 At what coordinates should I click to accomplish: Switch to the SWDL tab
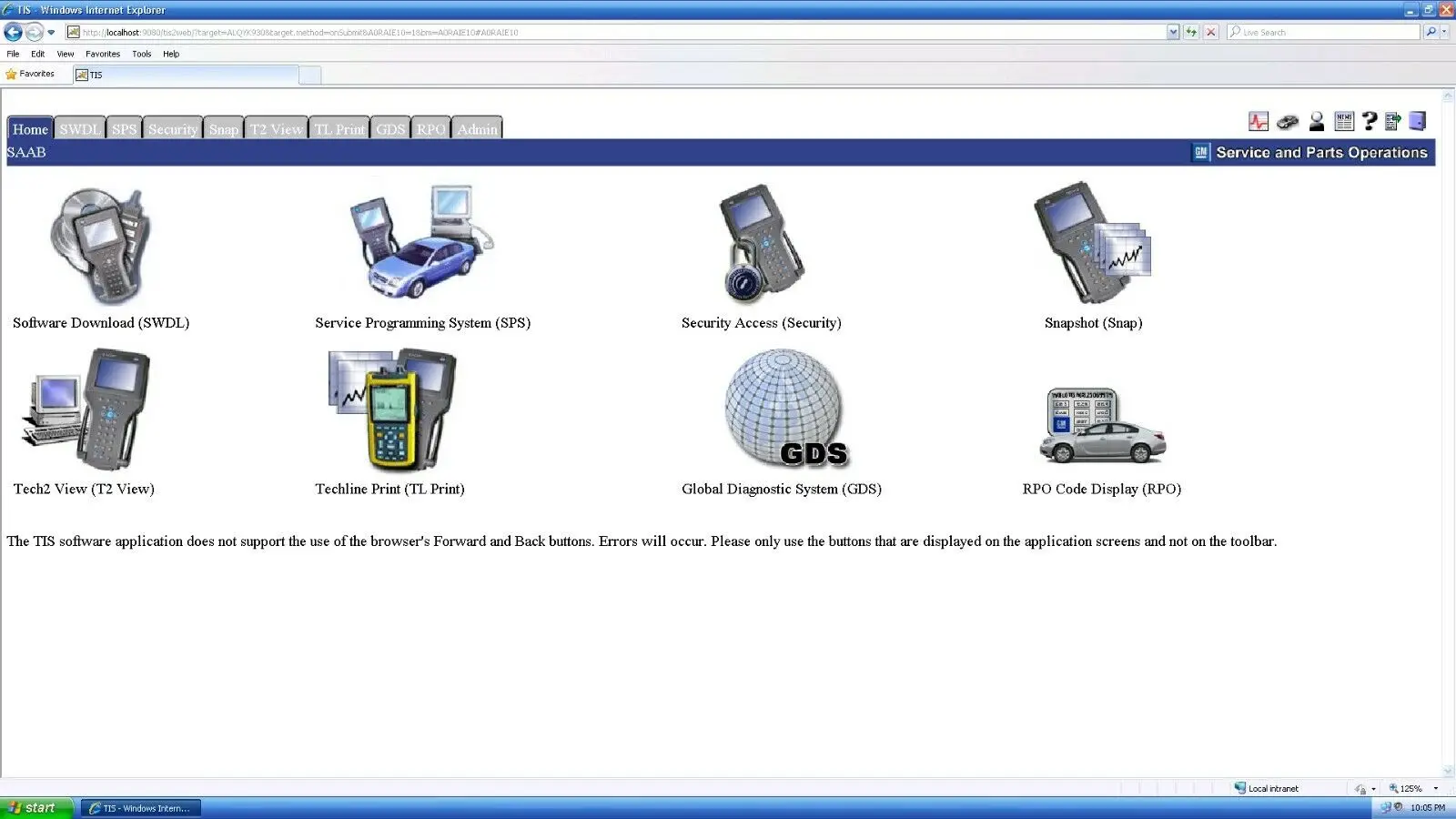click(x=80, y=128)
